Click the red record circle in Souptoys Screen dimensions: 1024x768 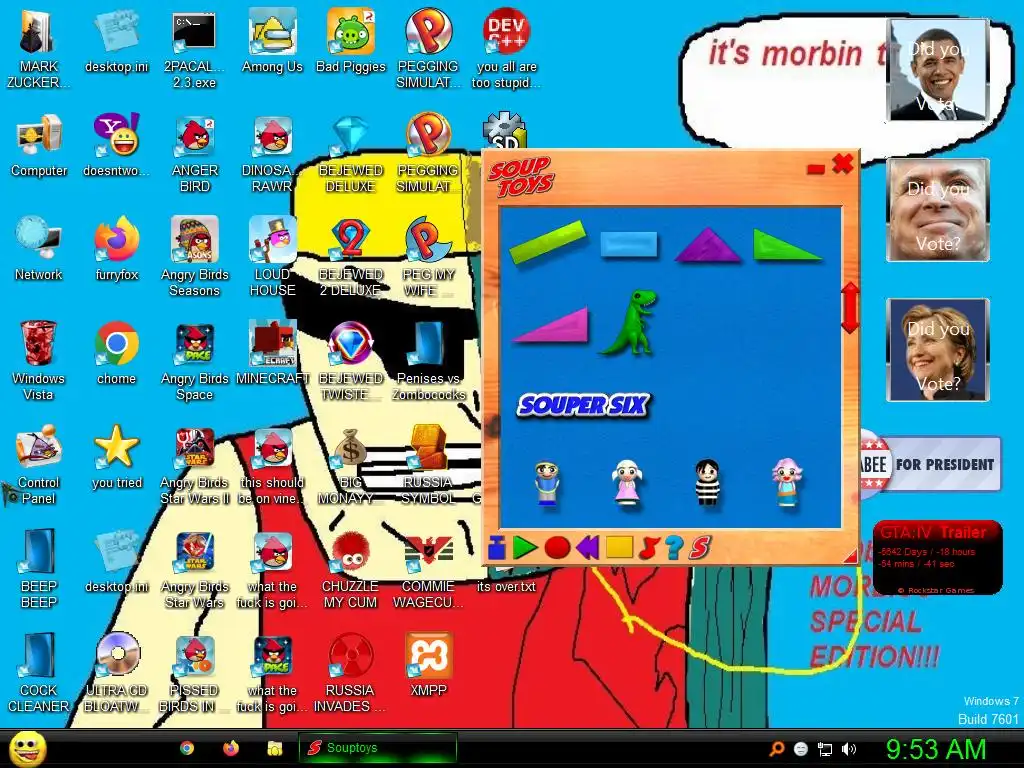pos(557,547)
